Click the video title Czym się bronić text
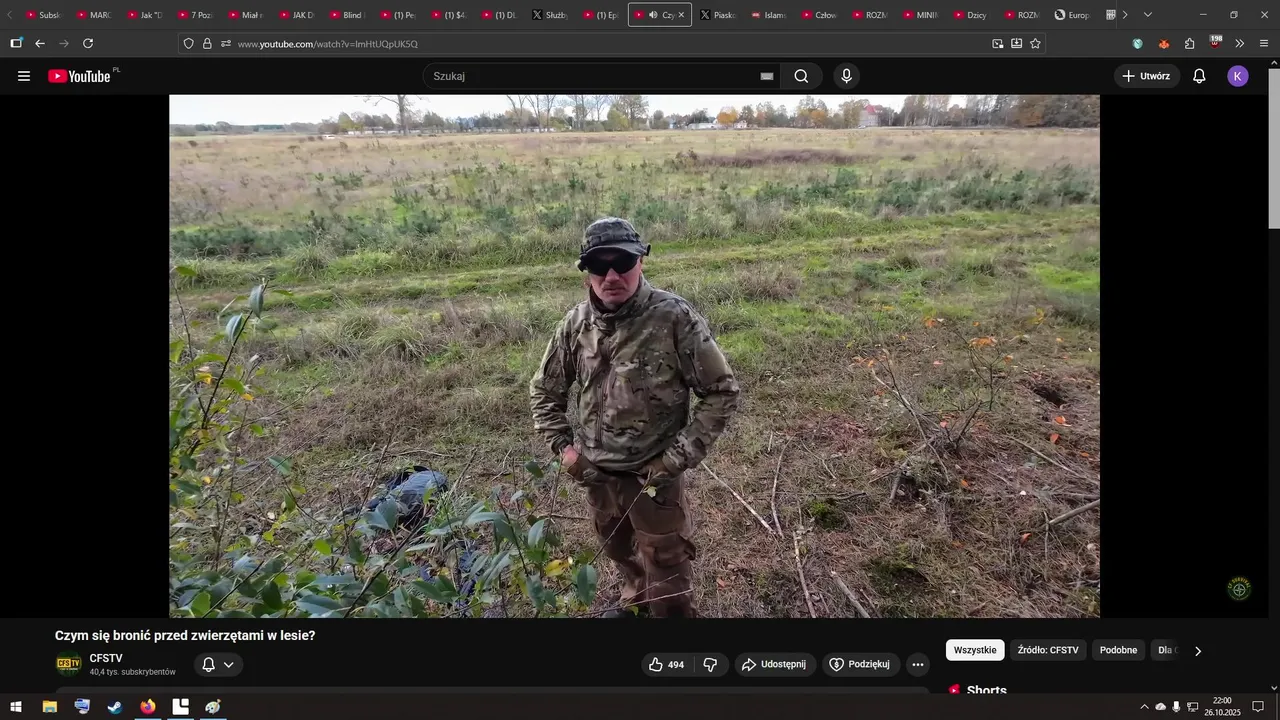This screenshot has width=1280, height=720. click(185, 635)
